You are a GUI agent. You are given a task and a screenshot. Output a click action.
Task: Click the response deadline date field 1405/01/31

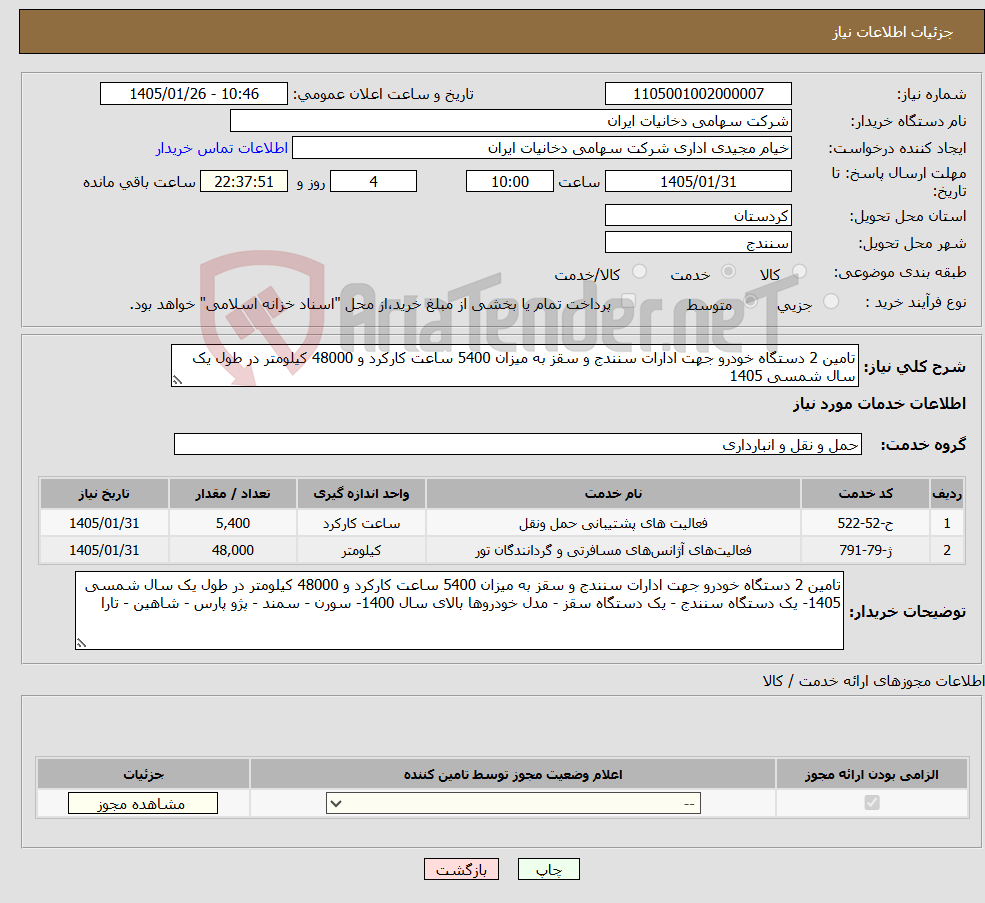698,182
